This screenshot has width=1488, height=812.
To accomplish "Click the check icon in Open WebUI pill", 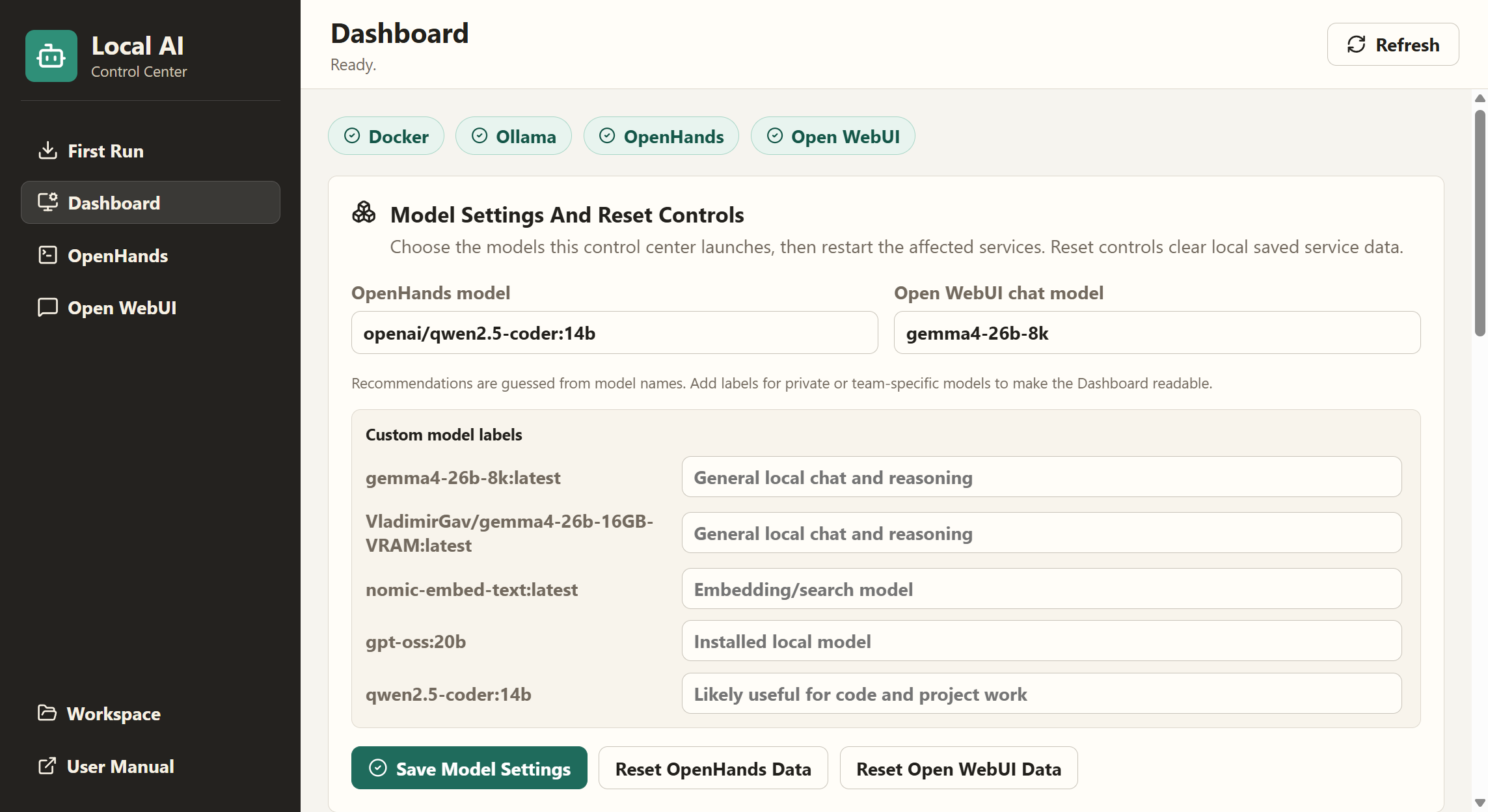I will pos(775,135).
